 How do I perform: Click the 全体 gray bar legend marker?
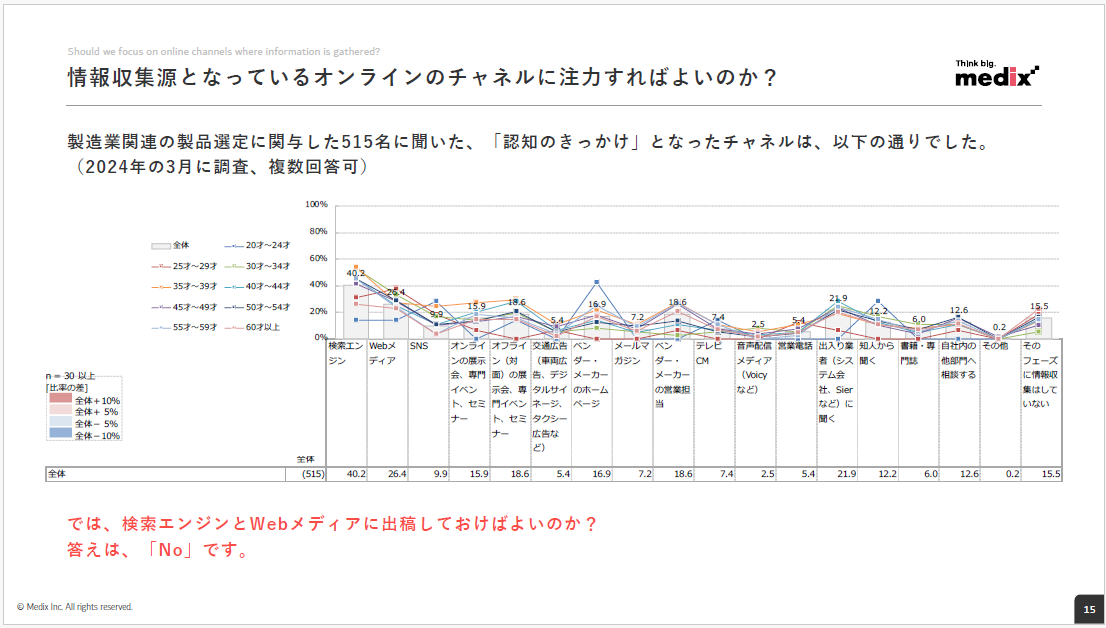(x=160, y=245)
